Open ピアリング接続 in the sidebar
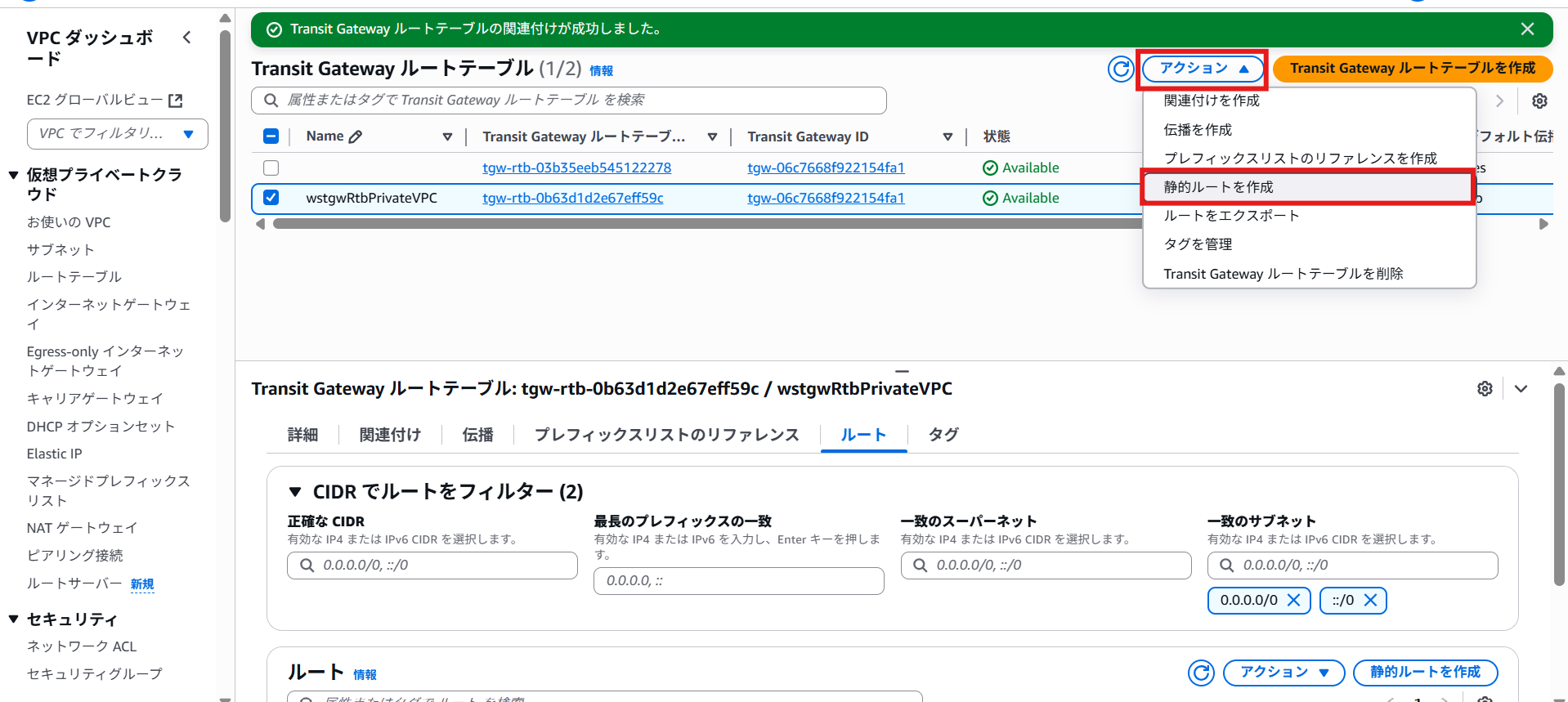This screenshot has height=702, width=1568. click(x=75, y=556)
